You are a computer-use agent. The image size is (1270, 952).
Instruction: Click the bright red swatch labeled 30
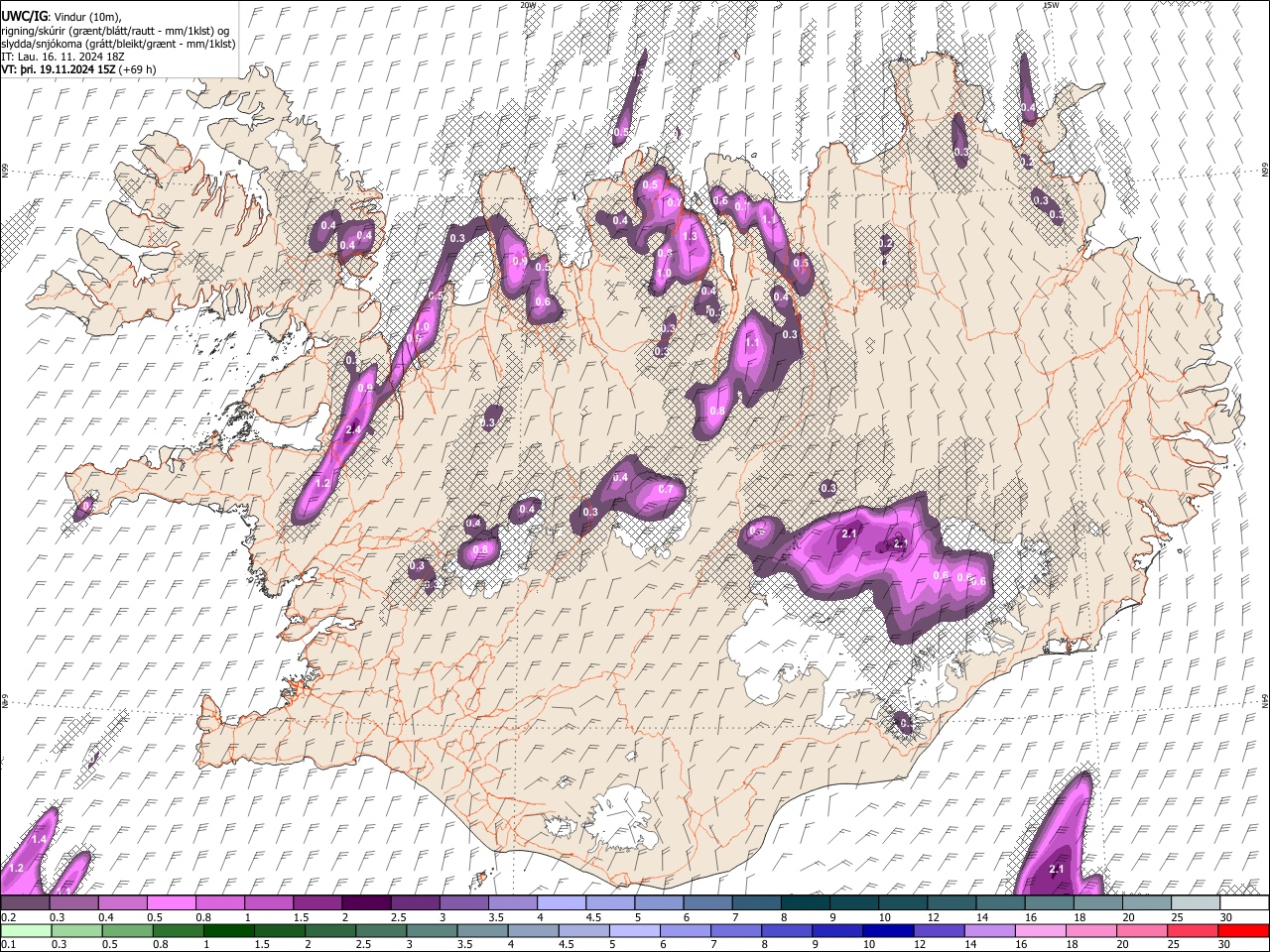pos(1244,930)
